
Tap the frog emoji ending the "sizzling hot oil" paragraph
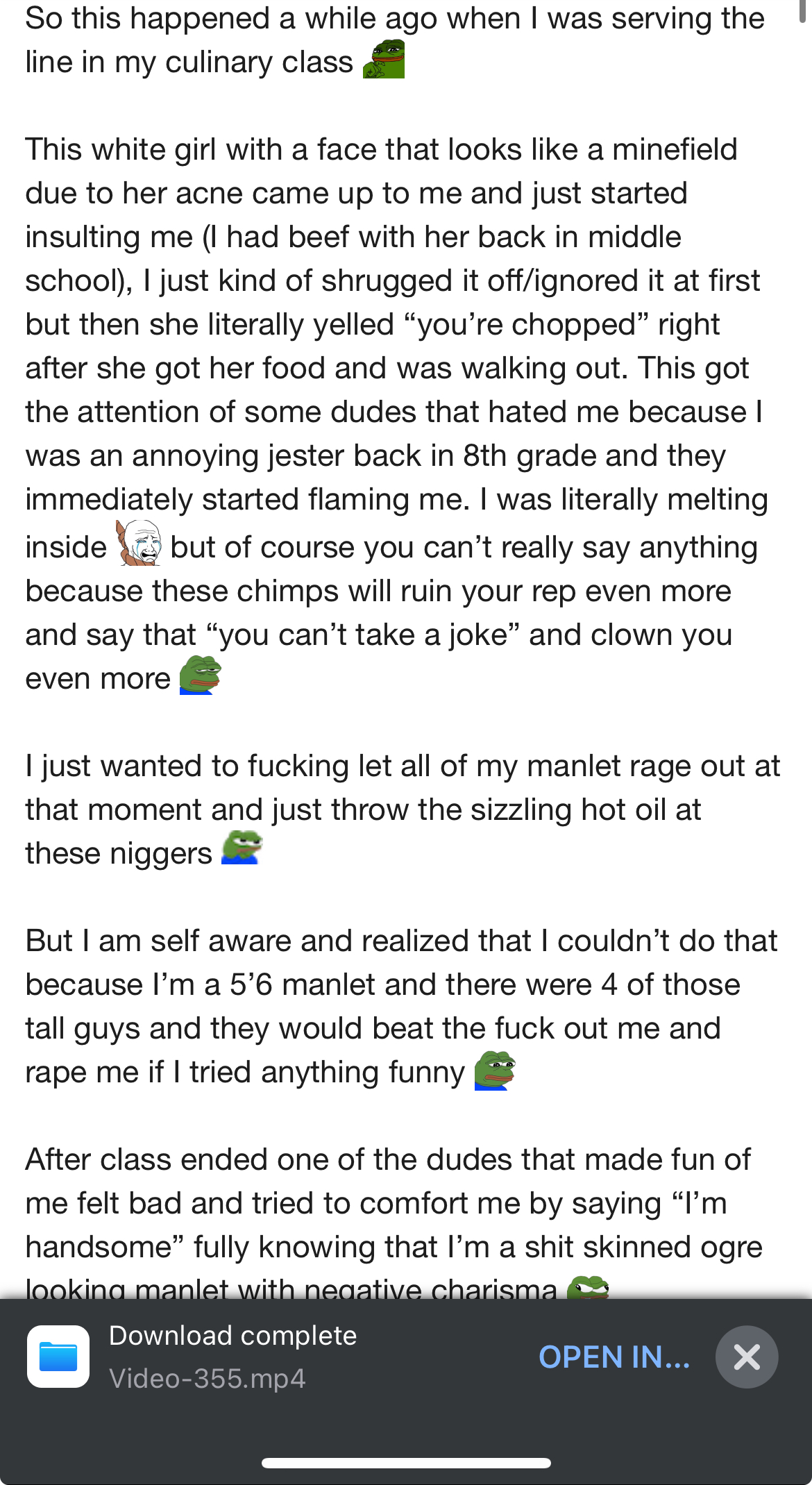[x=242, y=848]
